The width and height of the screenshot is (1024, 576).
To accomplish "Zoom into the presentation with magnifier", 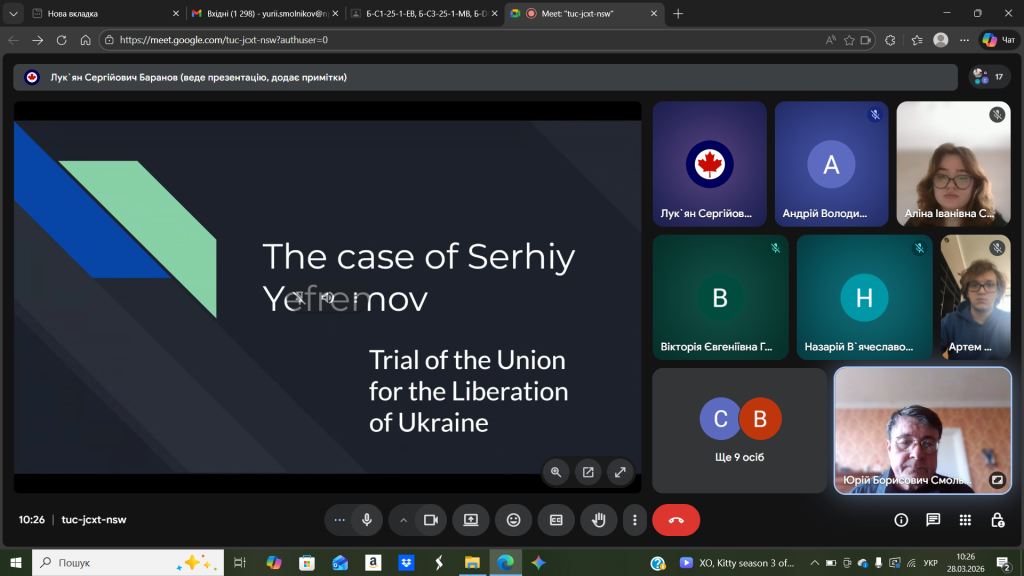I will [x=556, y=472].
